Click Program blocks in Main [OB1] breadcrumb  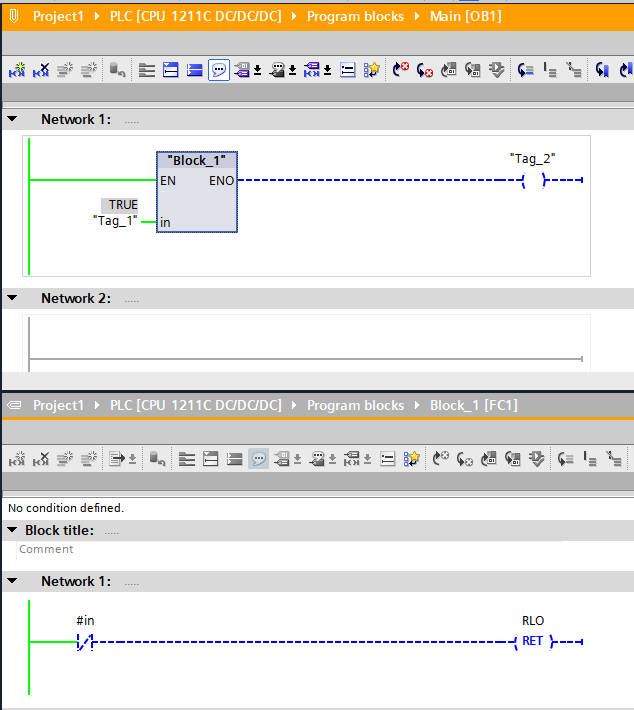(x=355, y=17)
